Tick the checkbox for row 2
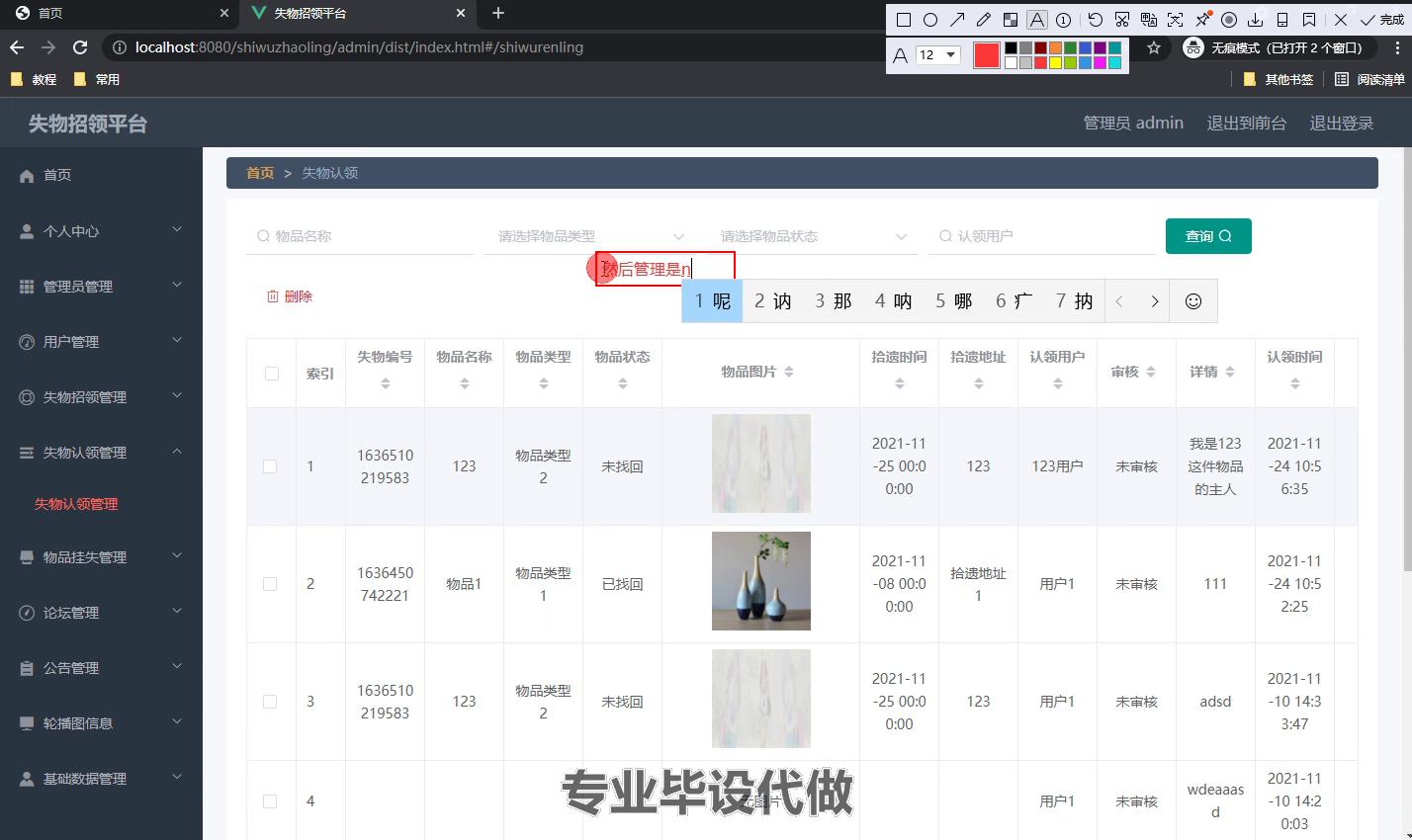The image size is (1412, 840). tap(270, 584)
